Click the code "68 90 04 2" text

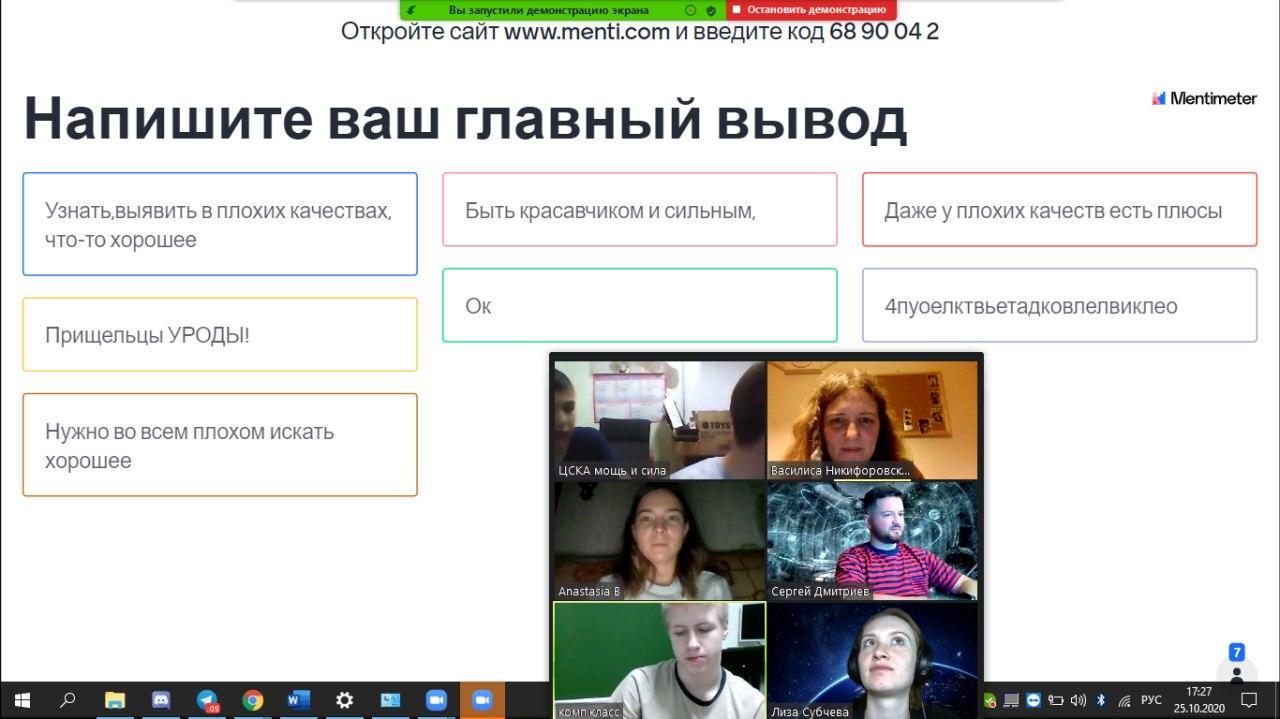884,31
